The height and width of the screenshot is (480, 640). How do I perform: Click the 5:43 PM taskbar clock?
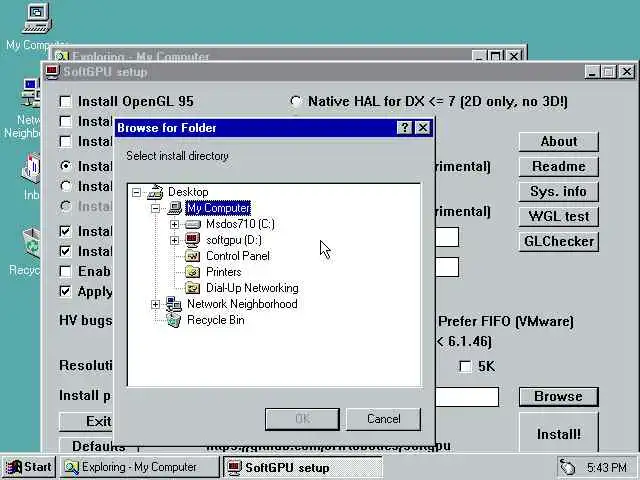(607, 467)
